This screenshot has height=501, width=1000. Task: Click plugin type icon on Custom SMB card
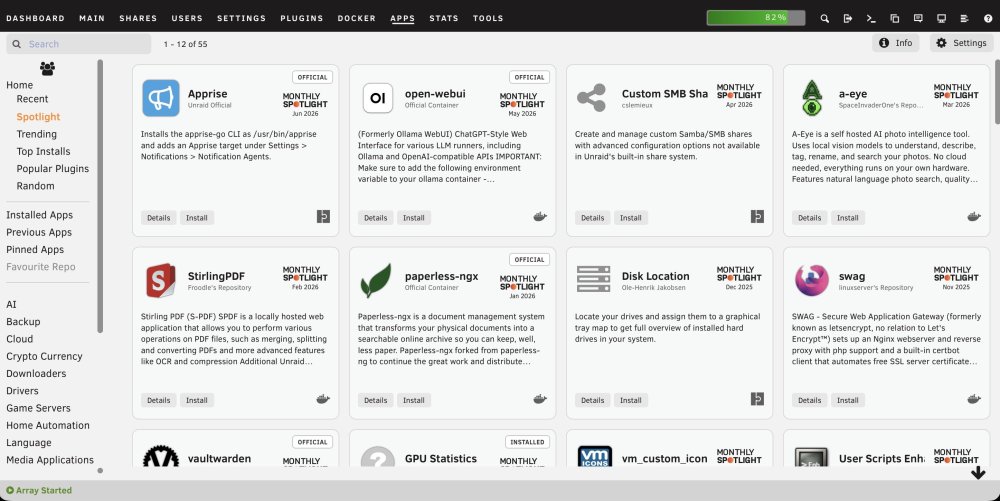point(757,216)
